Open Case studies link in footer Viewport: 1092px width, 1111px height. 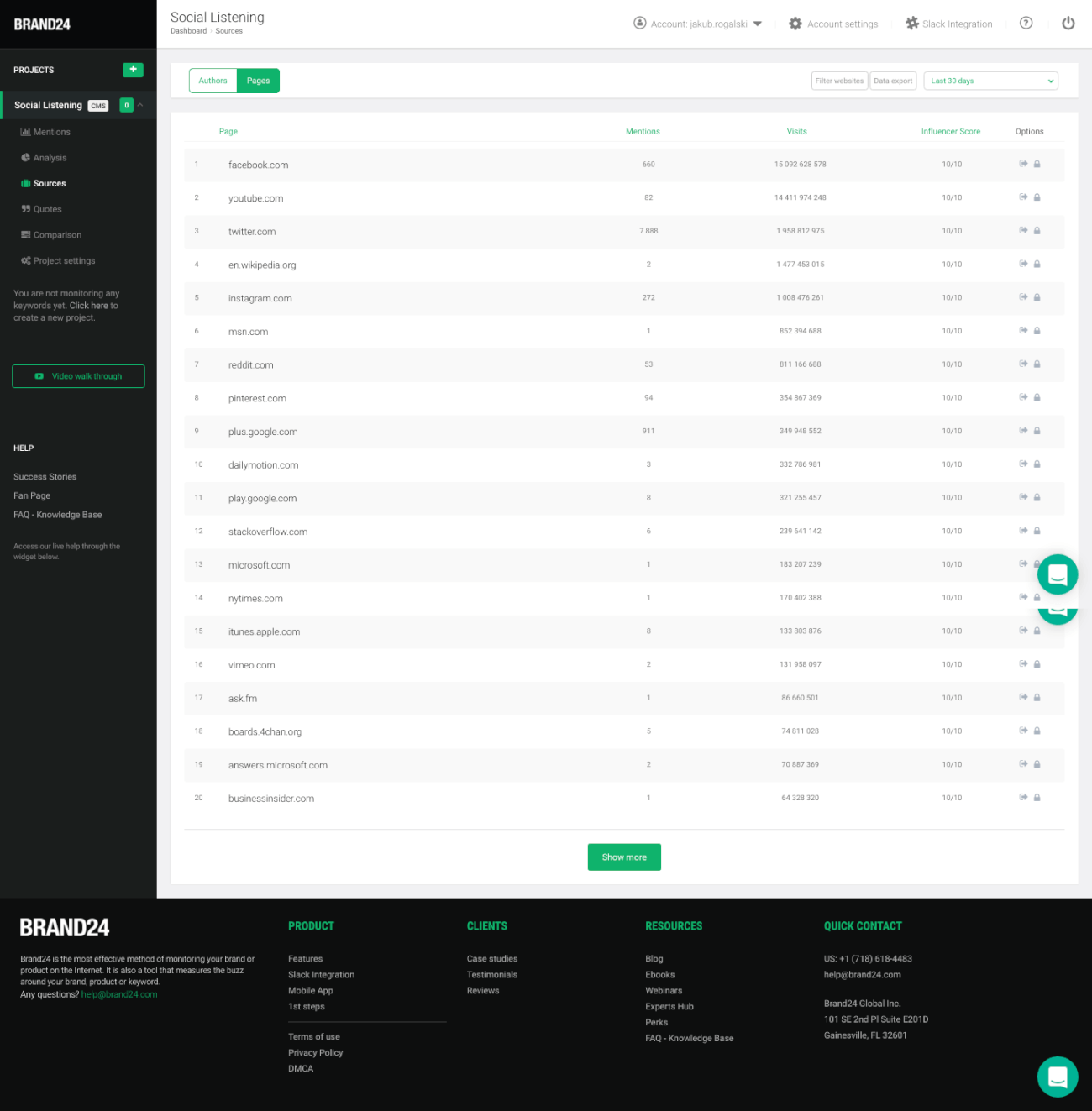coord(492,959)
